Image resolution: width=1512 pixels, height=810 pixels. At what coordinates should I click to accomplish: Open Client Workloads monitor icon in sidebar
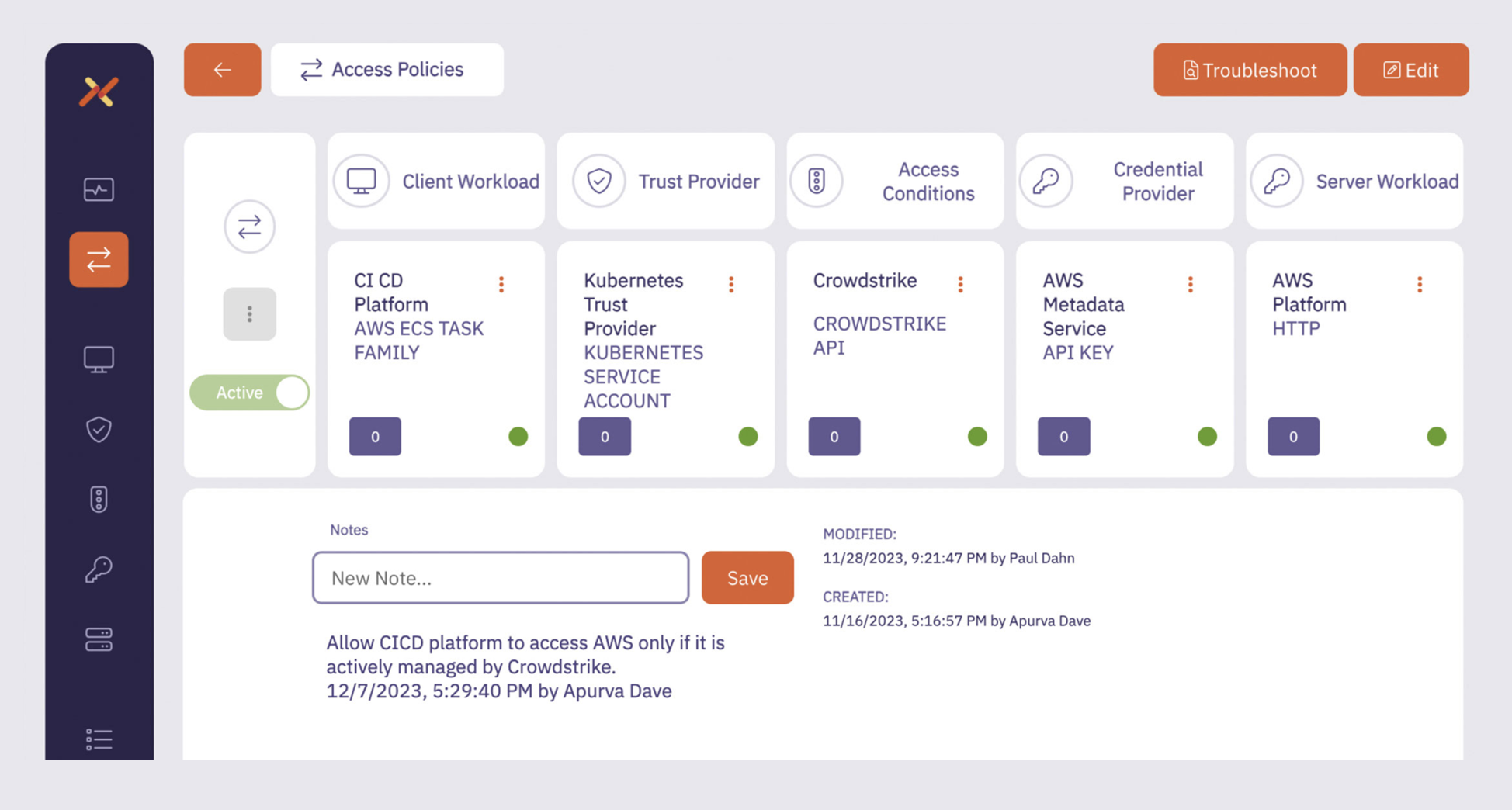99,359
